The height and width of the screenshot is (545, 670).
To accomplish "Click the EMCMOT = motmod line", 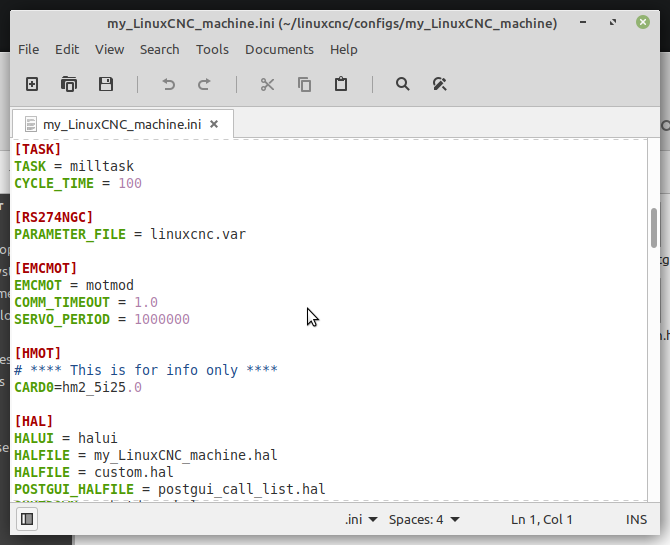I will click(x=74, y=285).
